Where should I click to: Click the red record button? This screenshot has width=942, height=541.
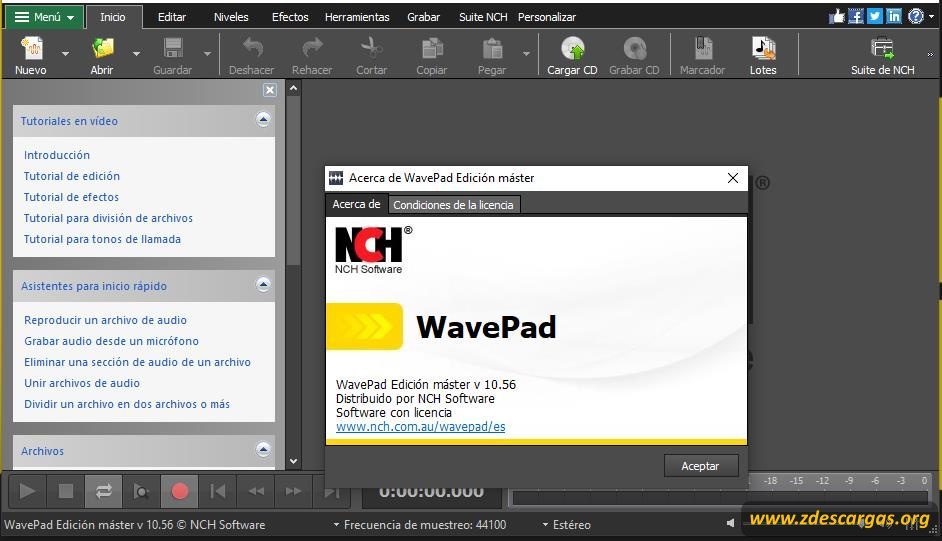[179, 491]
